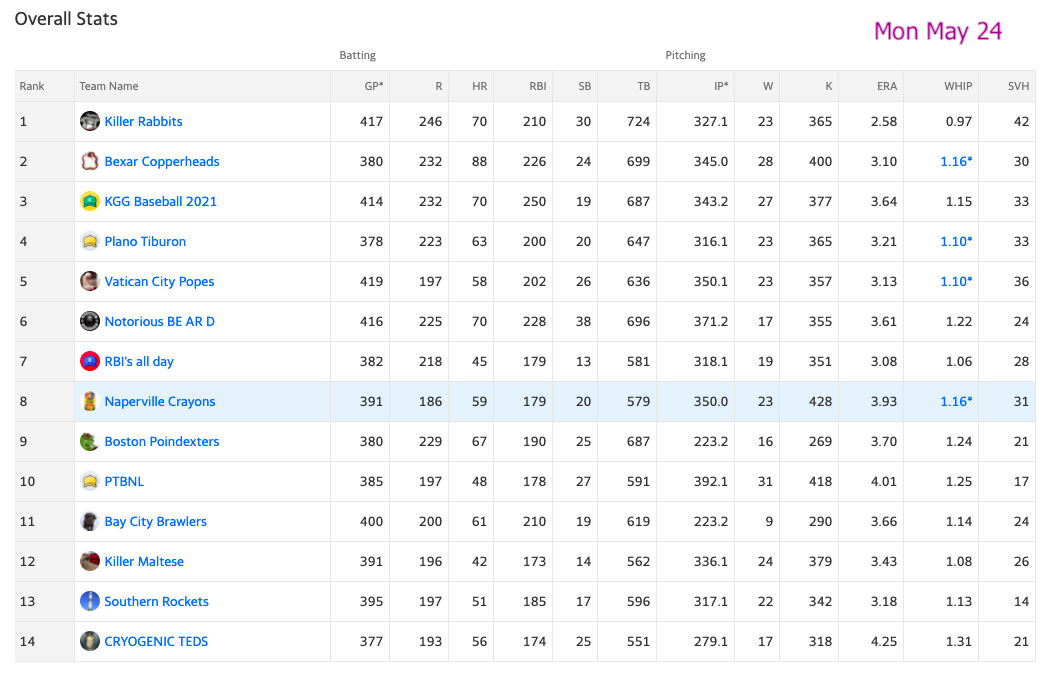Click Bexar Copperheads WHIP value 1.16*
1050x680 pixels.
pyautogui.click(x=956, y=161)
